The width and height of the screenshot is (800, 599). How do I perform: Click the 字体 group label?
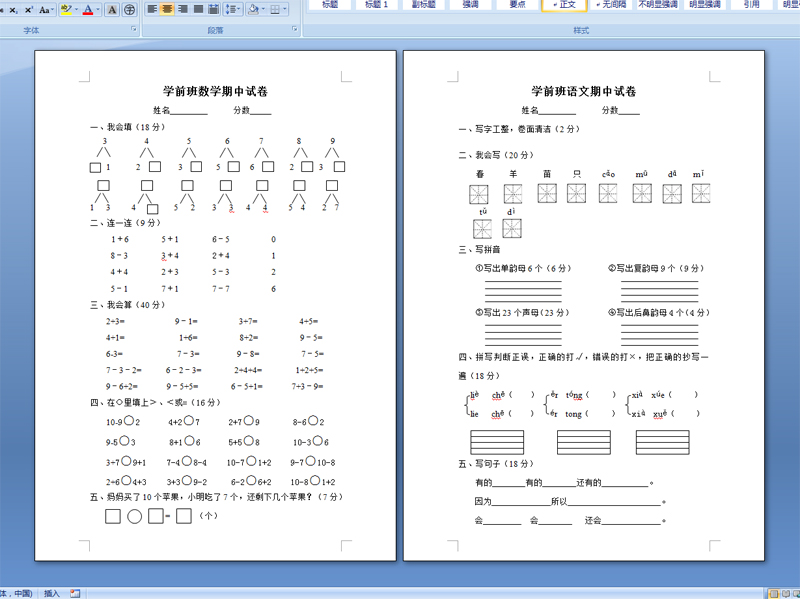pyautogui.click(x=31, y=31)
